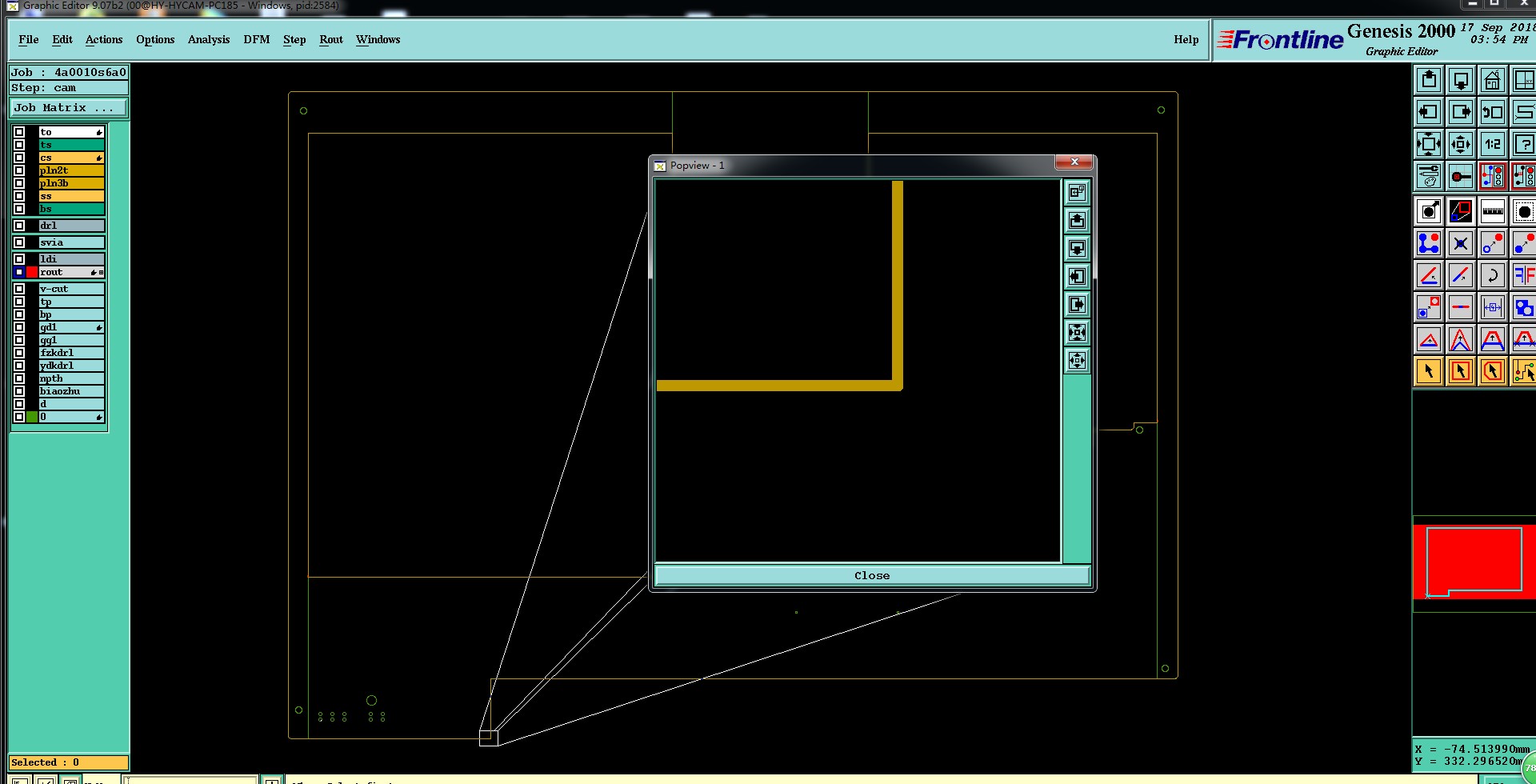Click pan right icon in Popview window

click(1078, 304)
